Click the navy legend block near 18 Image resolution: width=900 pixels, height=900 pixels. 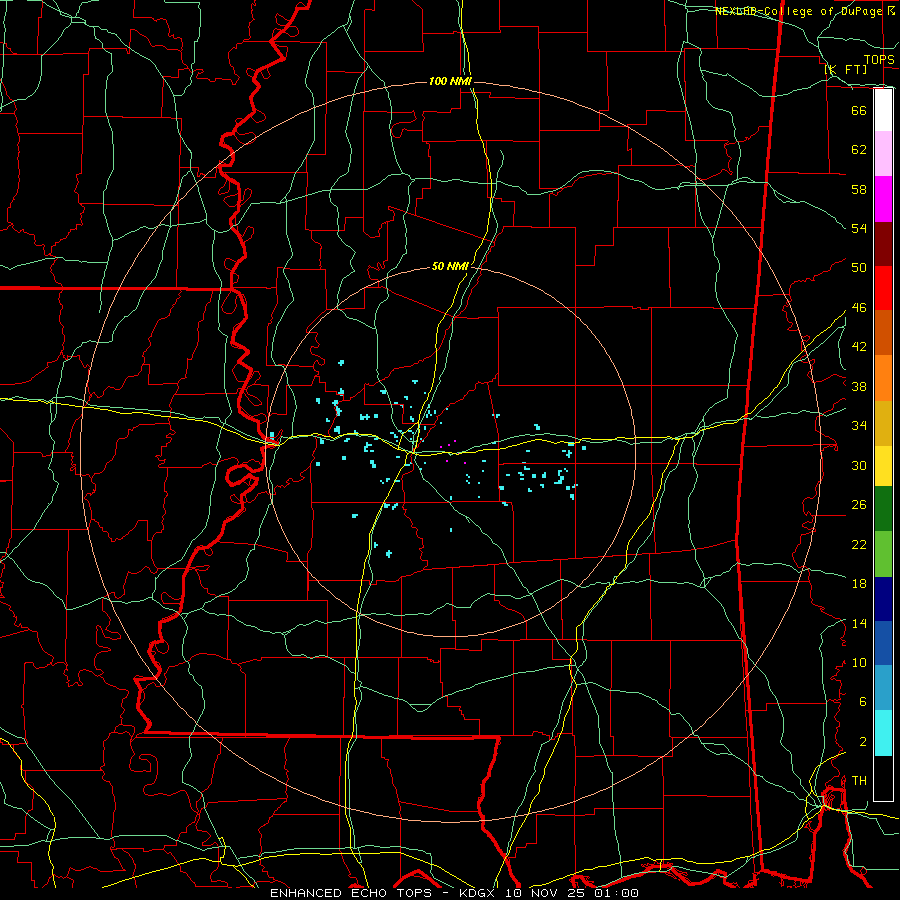point(883,599)
